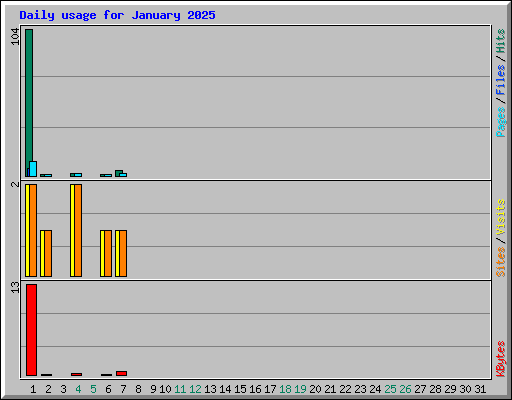Click the red KBytes bar for day 7
512x400 pixels.
121,373
